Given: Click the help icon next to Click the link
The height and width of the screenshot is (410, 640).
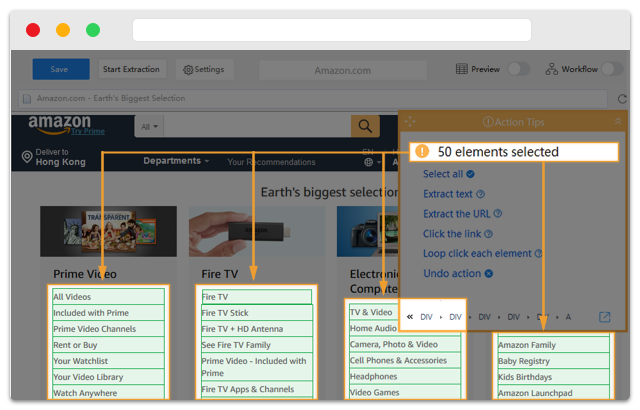Looking at the screenshot, I should [488, 234].
